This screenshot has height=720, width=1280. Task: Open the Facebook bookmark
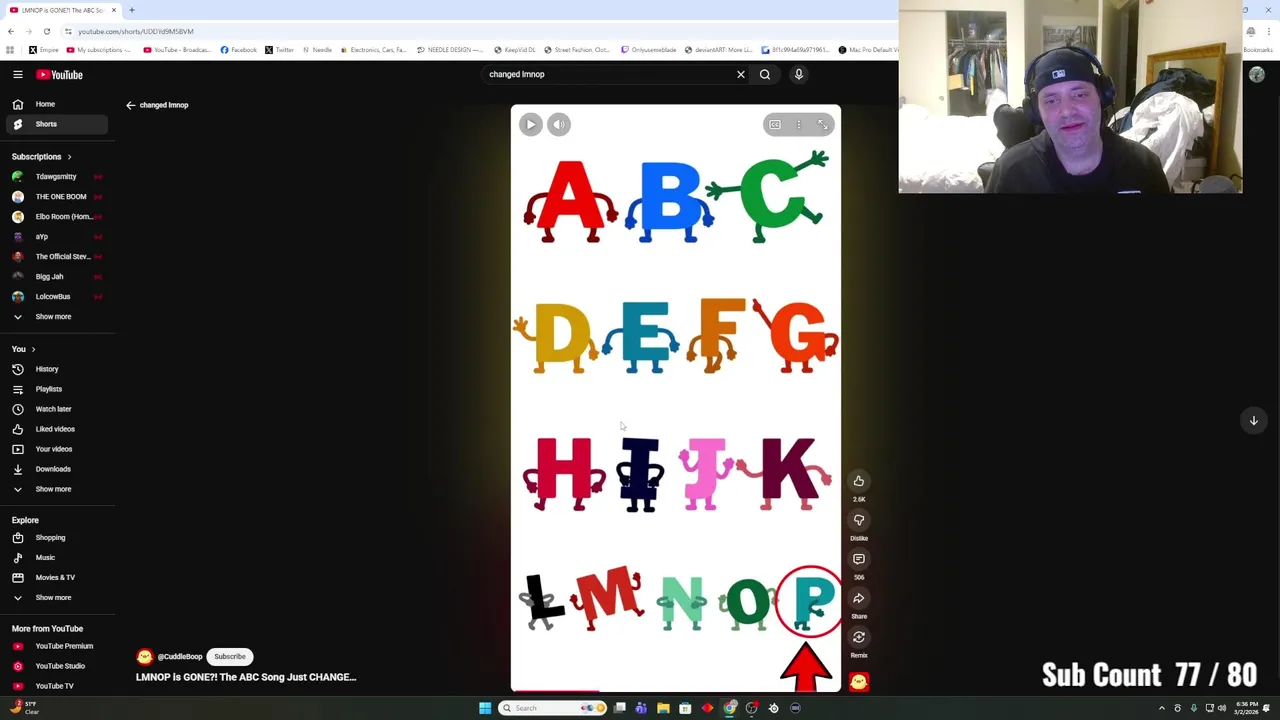coord(238,49)
